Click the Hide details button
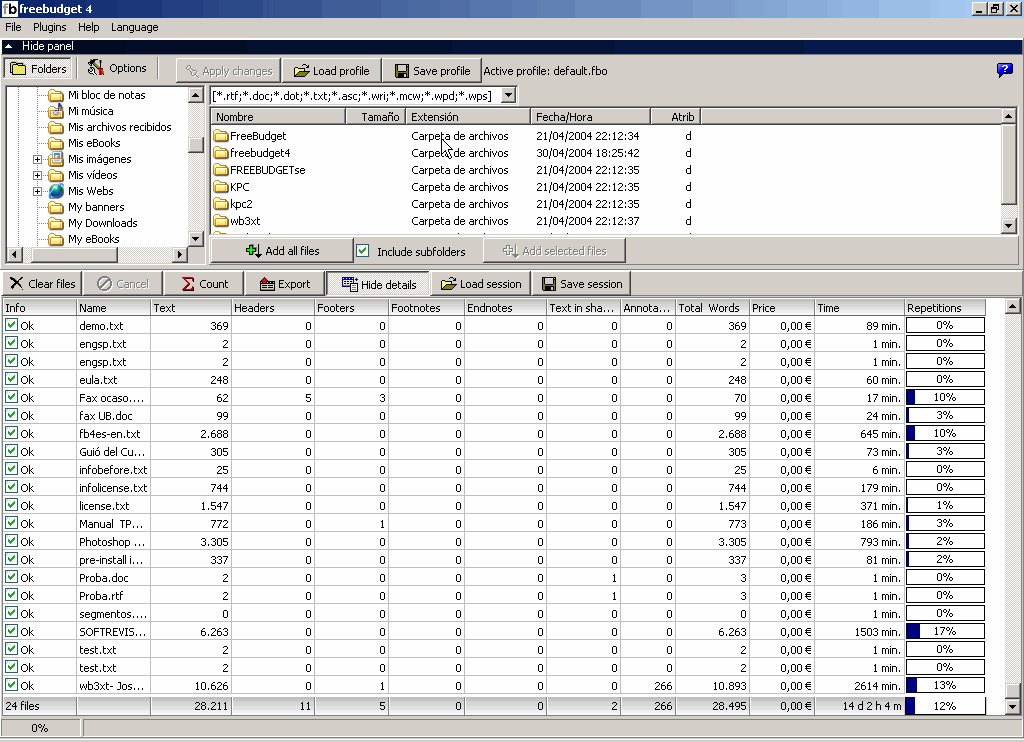Image resolution: width=1024 pixels, height=742 pixels. pos(379,284)
